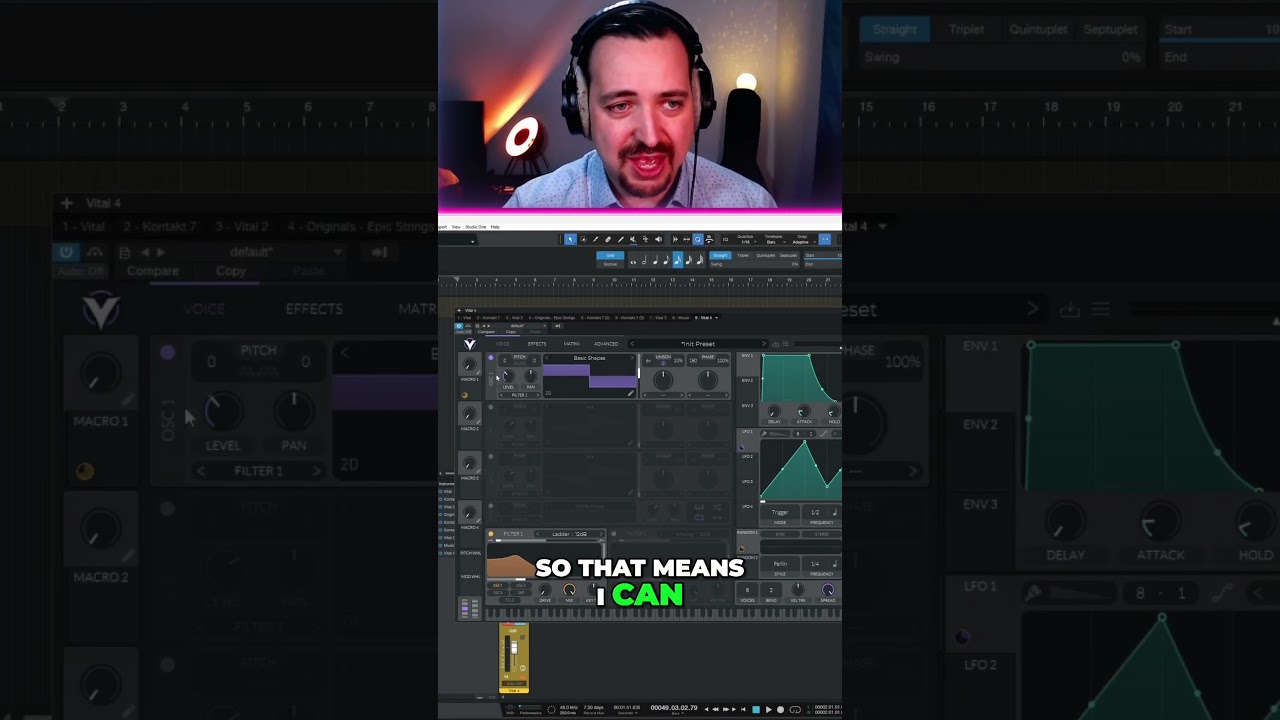Select the Mute tool in toolbar
1280x720 pixels.
[x=633, y=239]
